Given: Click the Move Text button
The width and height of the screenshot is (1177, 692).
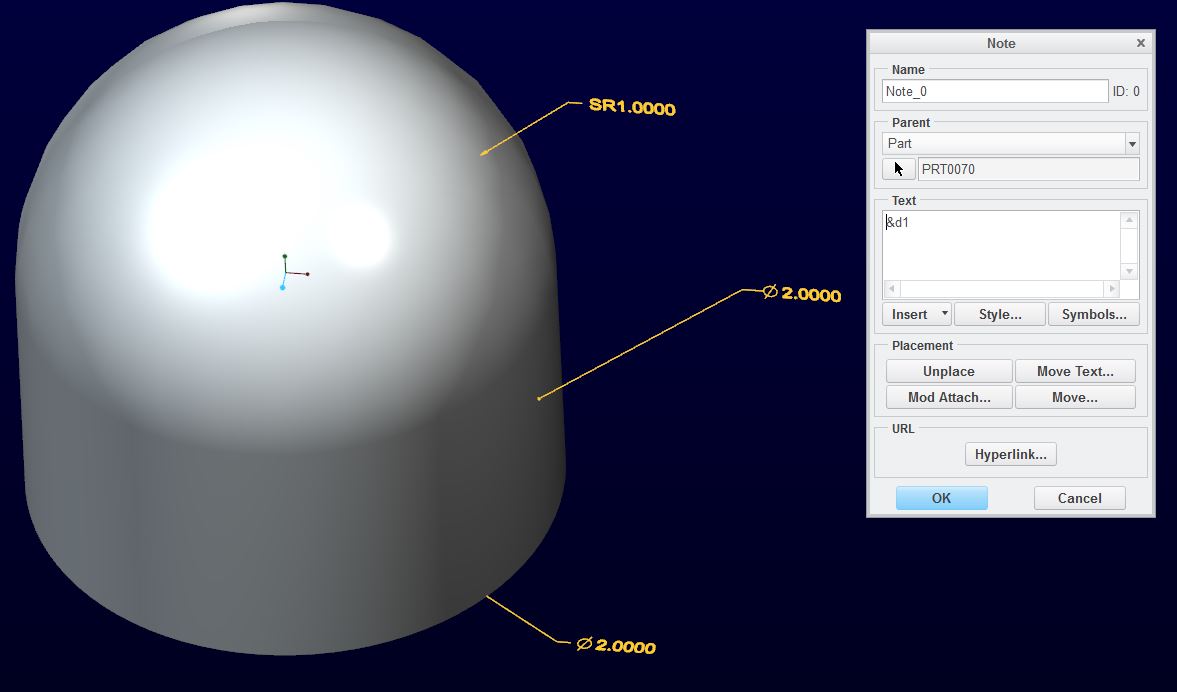Looking at the screenshot, I should pyautogui.click(x=1075, y=372).
